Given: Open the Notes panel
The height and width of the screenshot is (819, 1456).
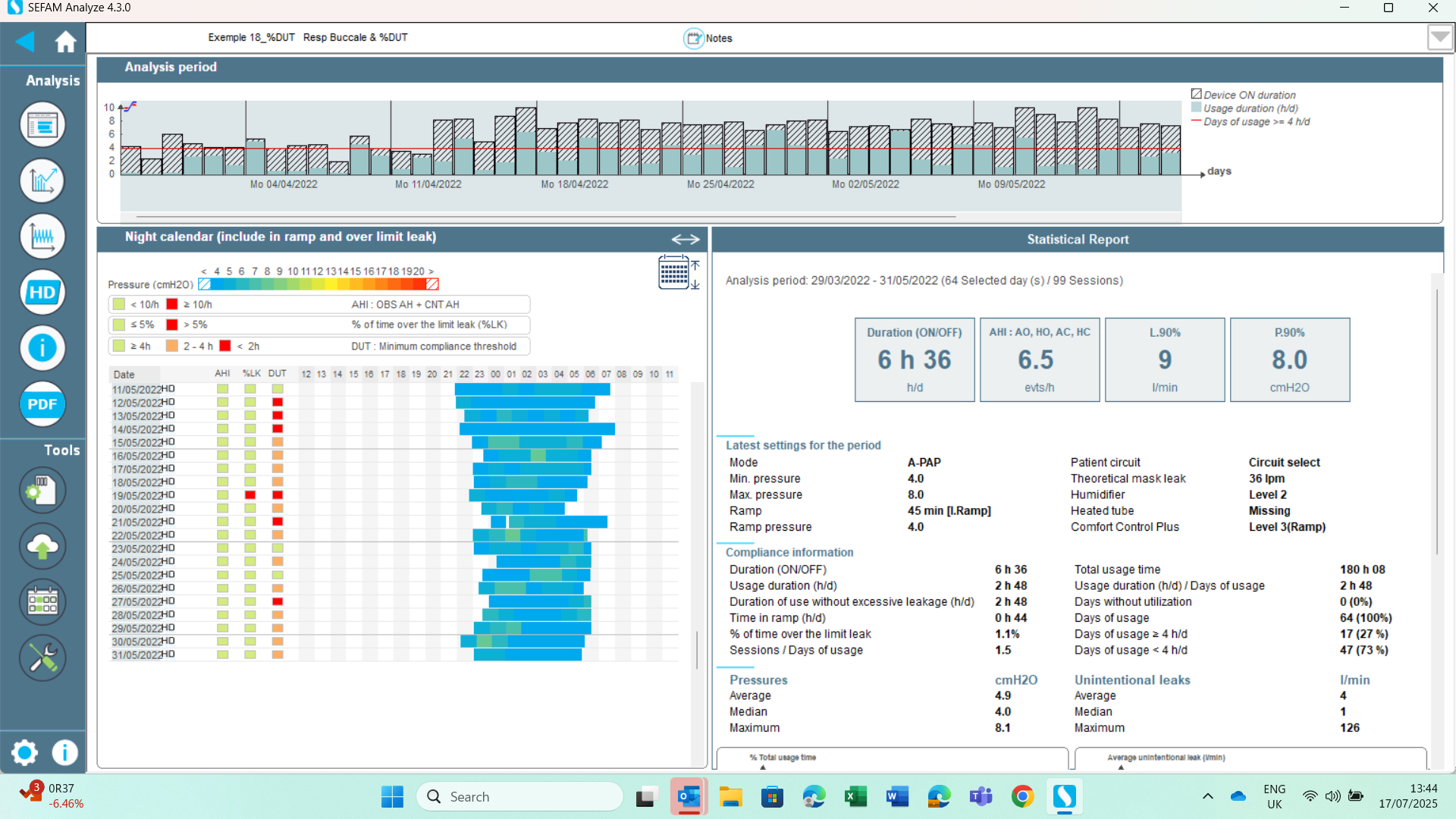Looking at the screenshot, I should 708,38.
